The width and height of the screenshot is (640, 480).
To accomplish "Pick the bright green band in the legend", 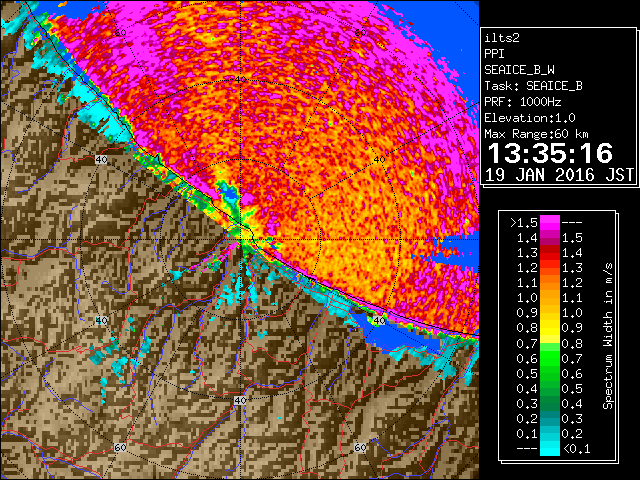I will coord(550,358).
